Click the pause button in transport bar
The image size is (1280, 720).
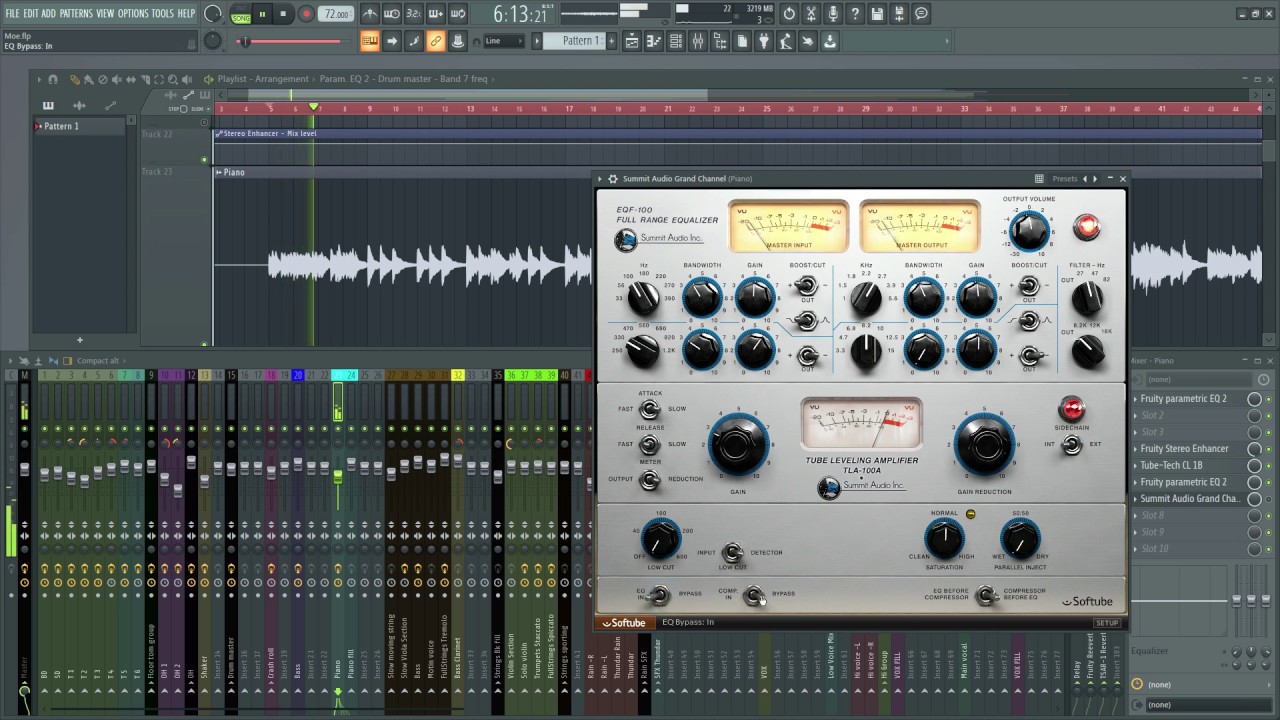(x=262, y=14)
